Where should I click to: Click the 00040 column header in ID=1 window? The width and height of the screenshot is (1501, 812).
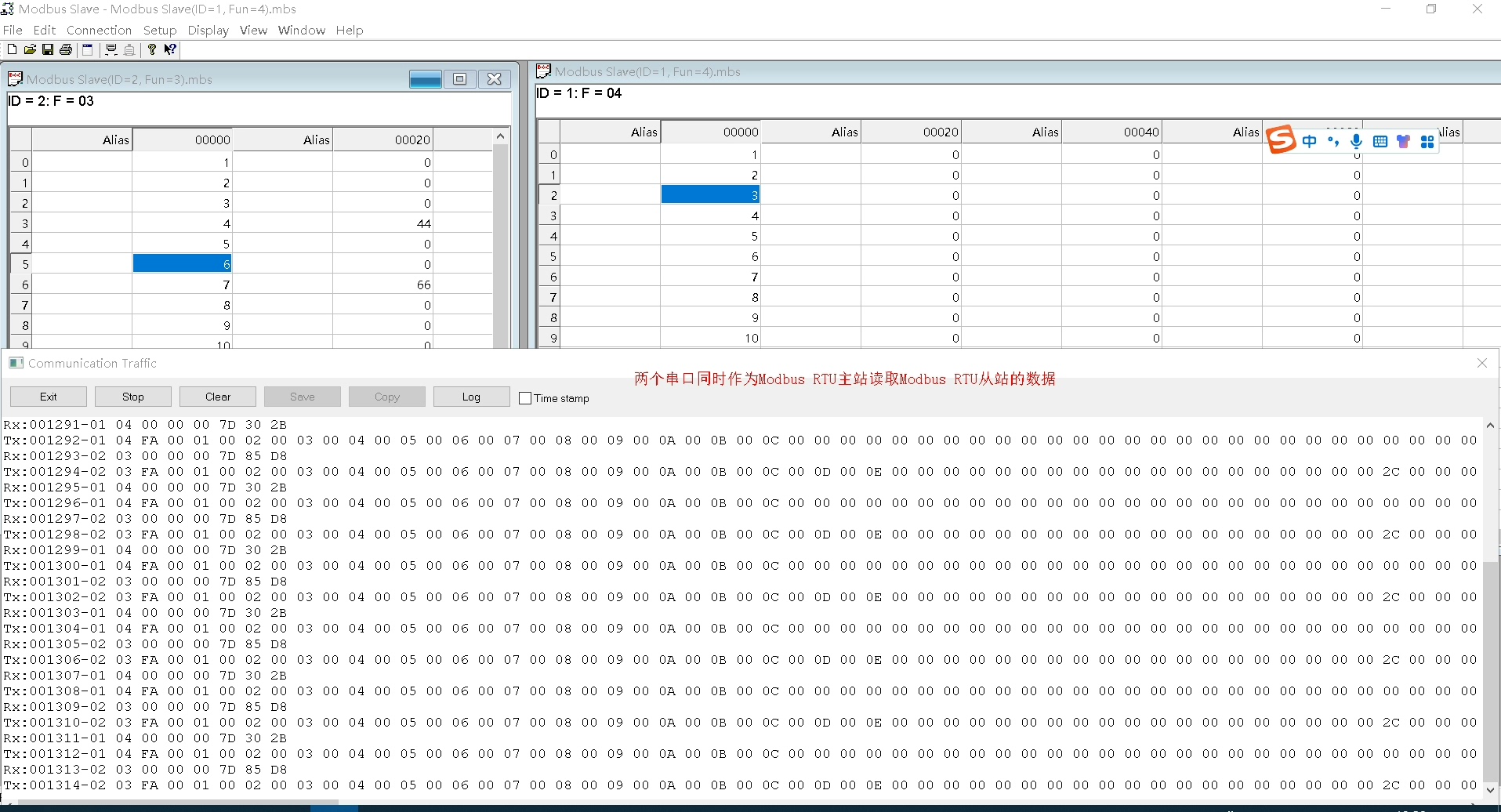[x=1112, y=132]
